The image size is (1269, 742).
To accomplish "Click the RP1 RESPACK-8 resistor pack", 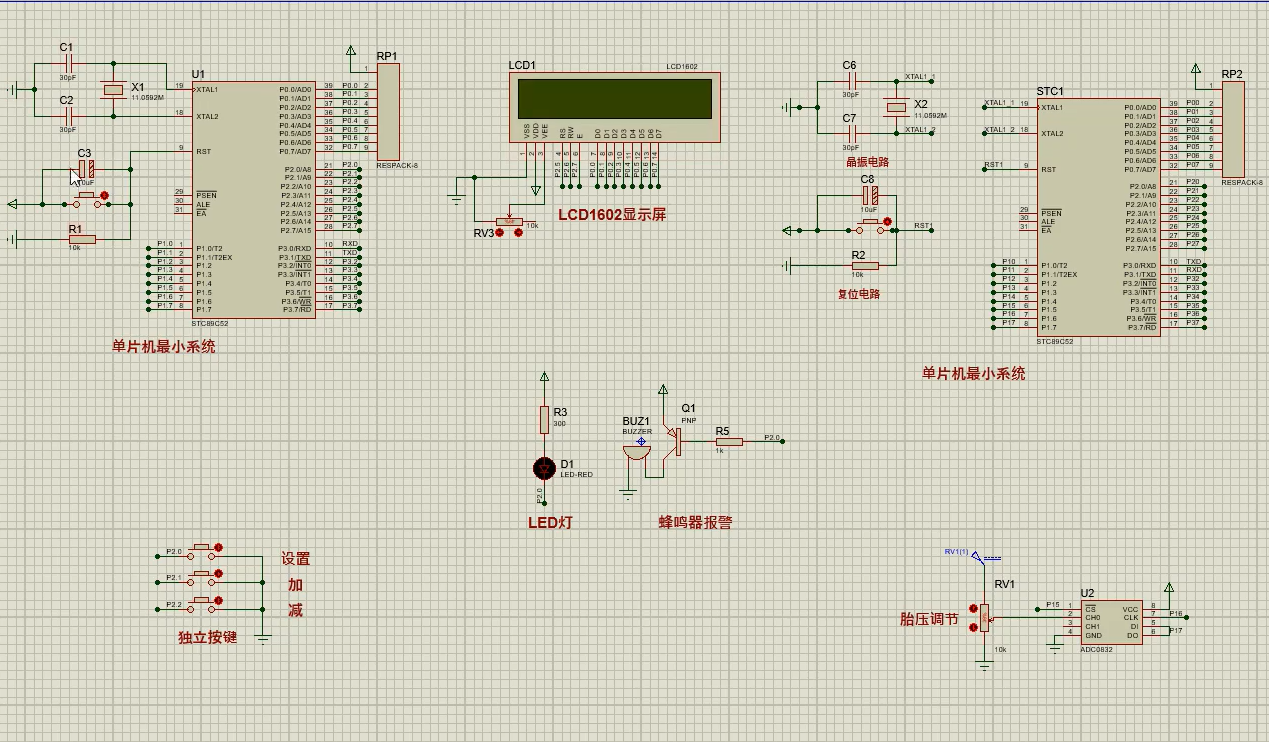I will (x=388, y=110).
